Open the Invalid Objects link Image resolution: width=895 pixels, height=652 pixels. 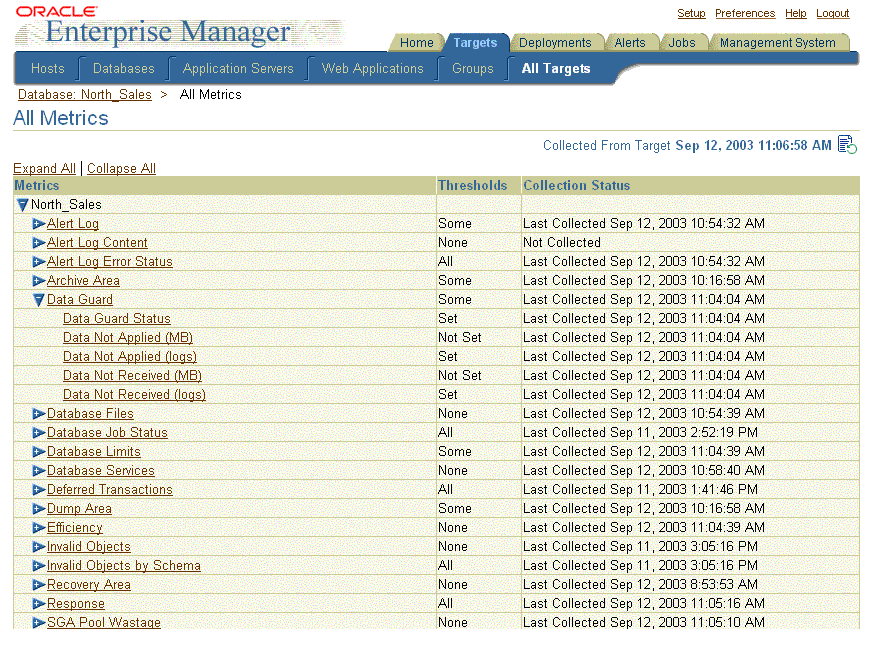88,547
